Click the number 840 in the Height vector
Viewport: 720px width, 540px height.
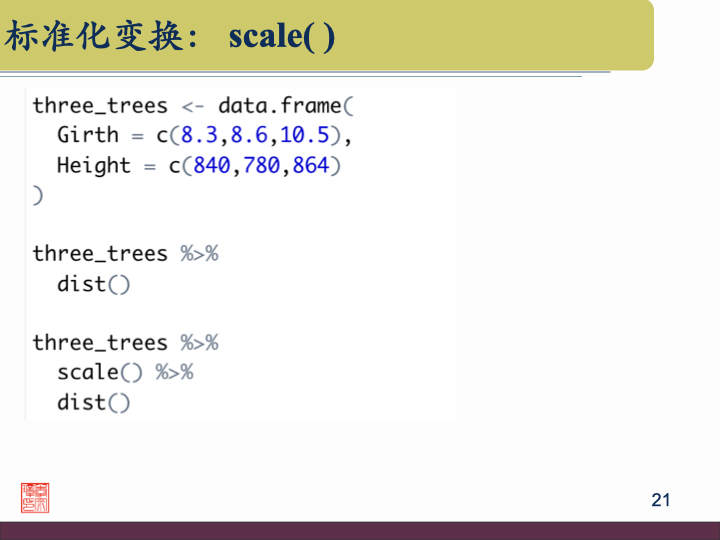211,165
